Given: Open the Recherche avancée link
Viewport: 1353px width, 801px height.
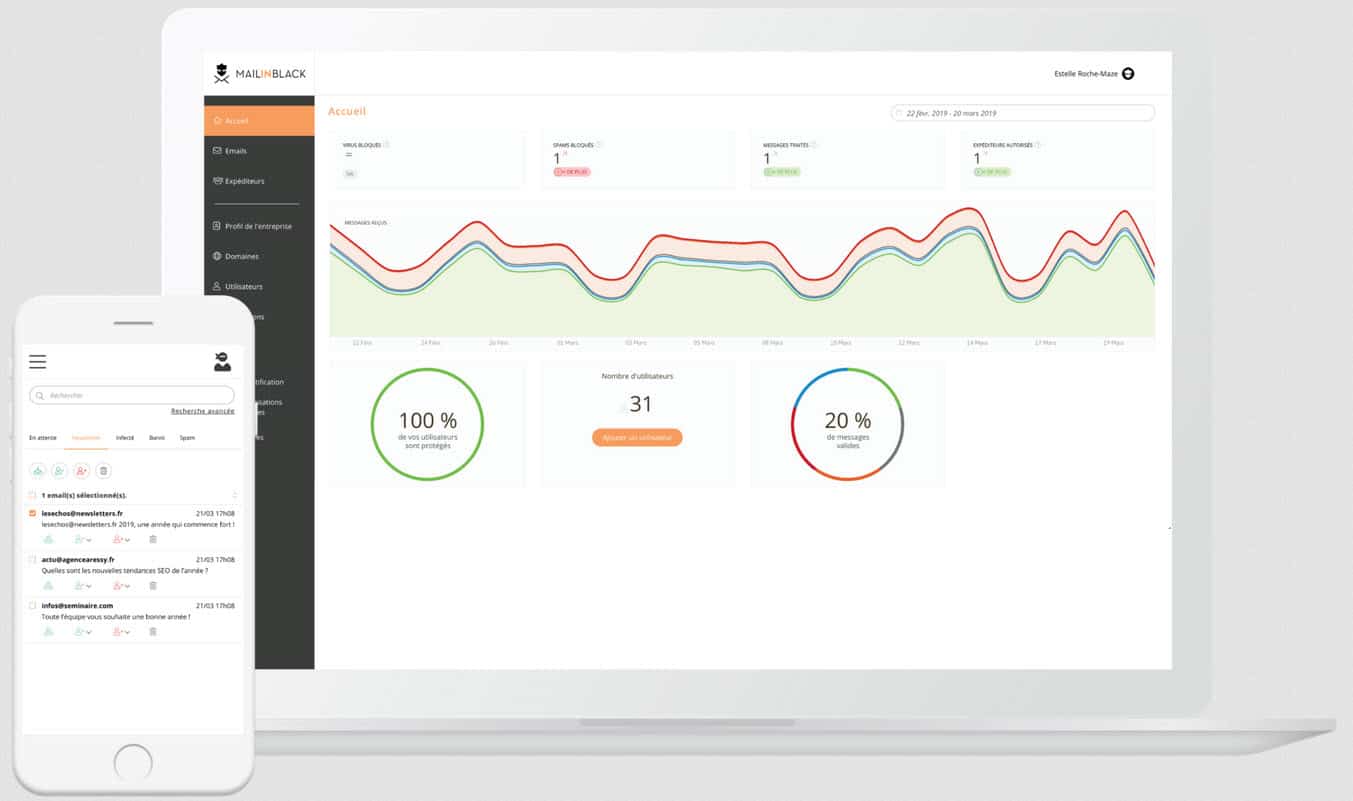Looking at the screenshot, I should (203, 411).
